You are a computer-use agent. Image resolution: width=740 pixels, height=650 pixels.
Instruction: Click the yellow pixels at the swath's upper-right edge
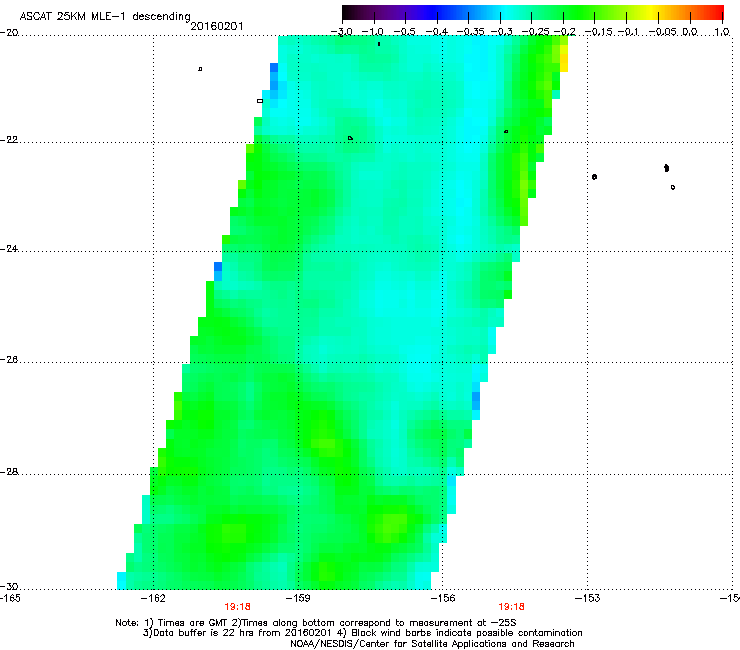pos(563,58)
